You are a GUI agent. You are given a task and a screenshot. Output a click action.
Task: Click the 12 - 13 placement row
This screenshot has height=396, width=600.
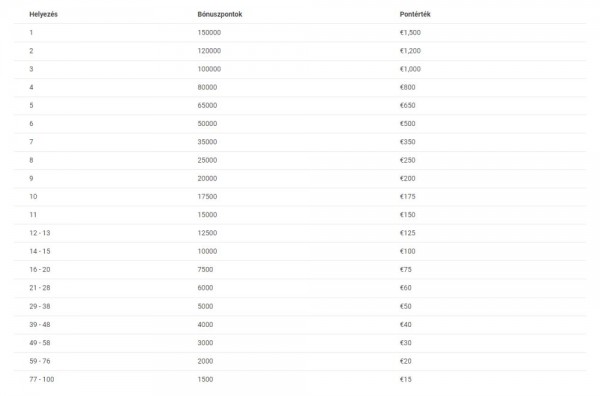[x=300, y=233]
